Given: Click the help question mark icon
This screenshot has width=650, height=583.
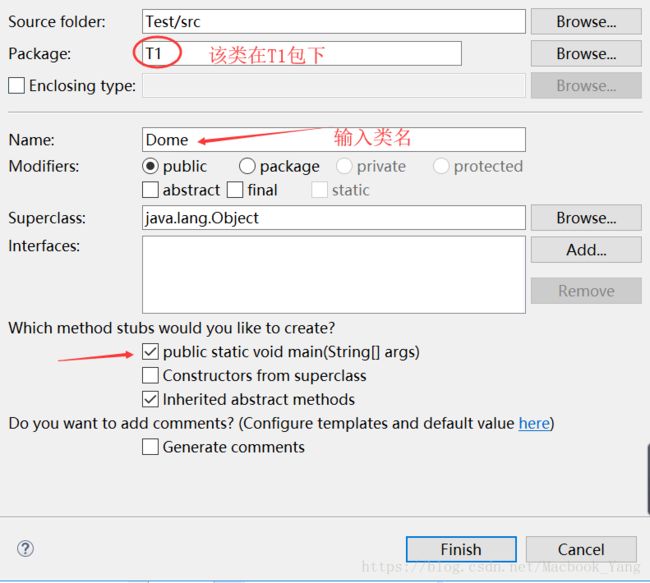Looking at the screenshot, I should [26, 548].
